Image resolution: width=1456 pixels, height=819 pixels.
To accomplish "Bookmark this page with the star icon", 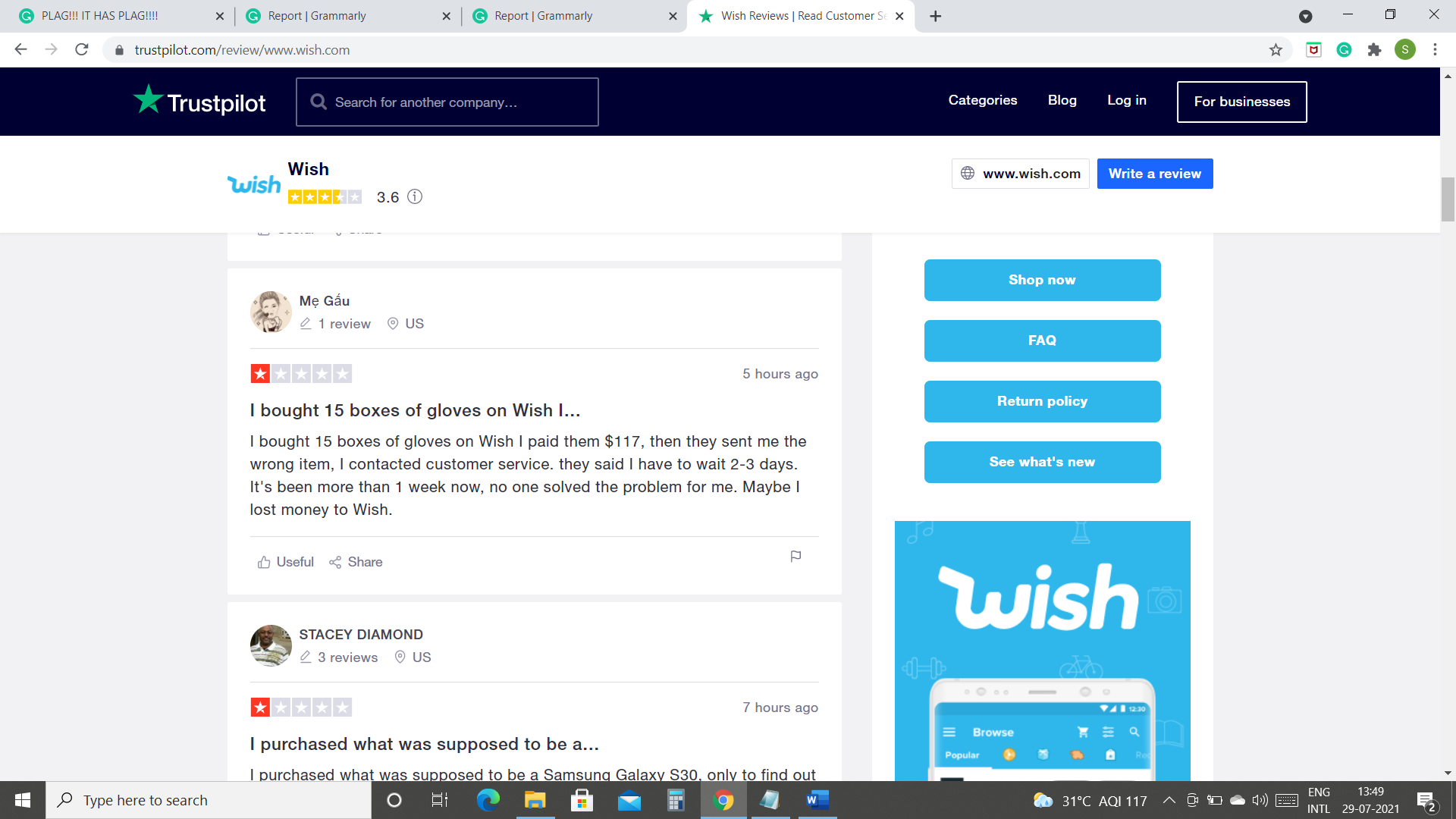I will [x=1276, y=50].
